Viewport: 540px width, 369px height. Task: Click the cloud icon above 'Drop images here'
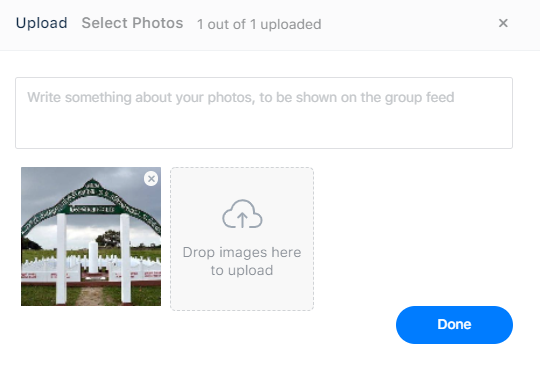click(242, 214)
